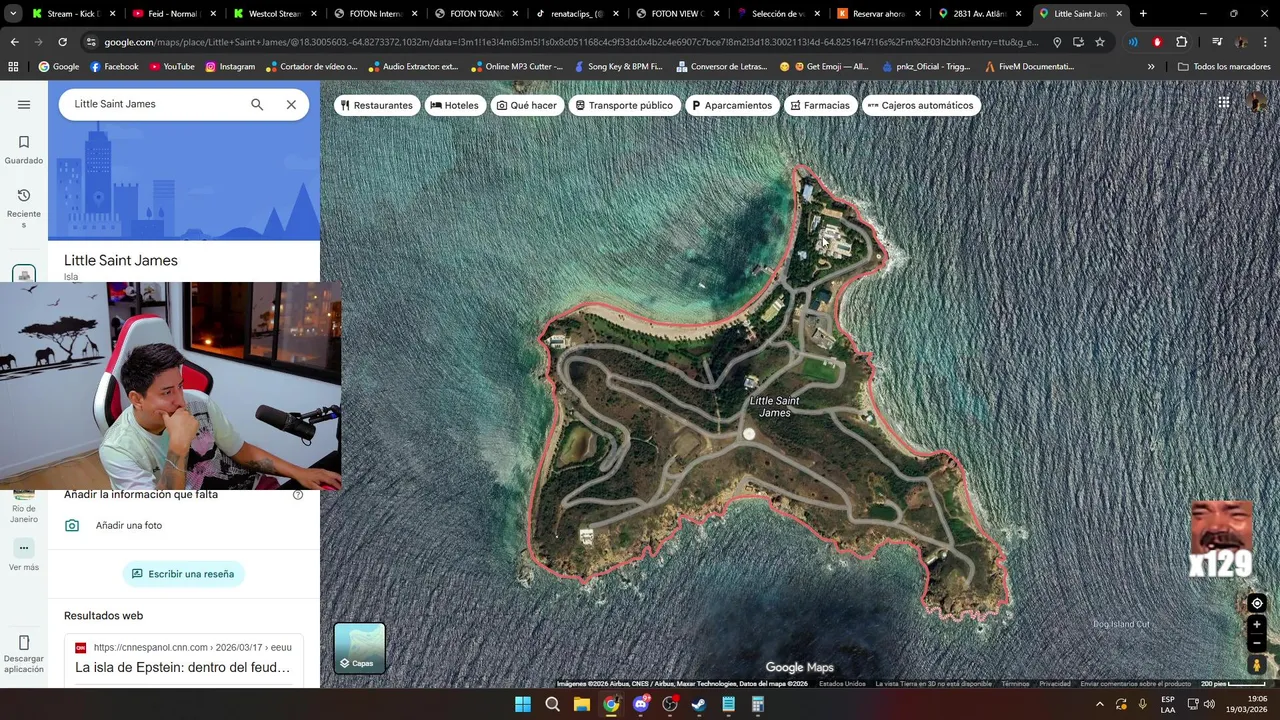Switch to the 2831 Av. Atlántica tab

[x=980, y=14]
